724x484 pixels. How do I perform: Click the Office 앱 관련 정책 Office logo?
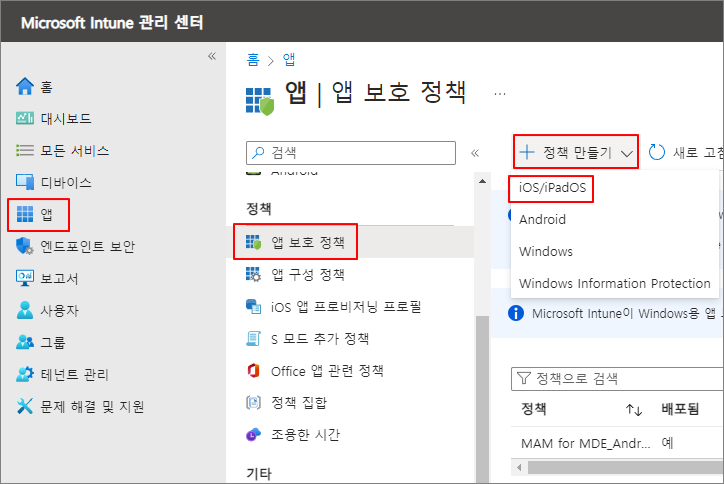(253, 370)
